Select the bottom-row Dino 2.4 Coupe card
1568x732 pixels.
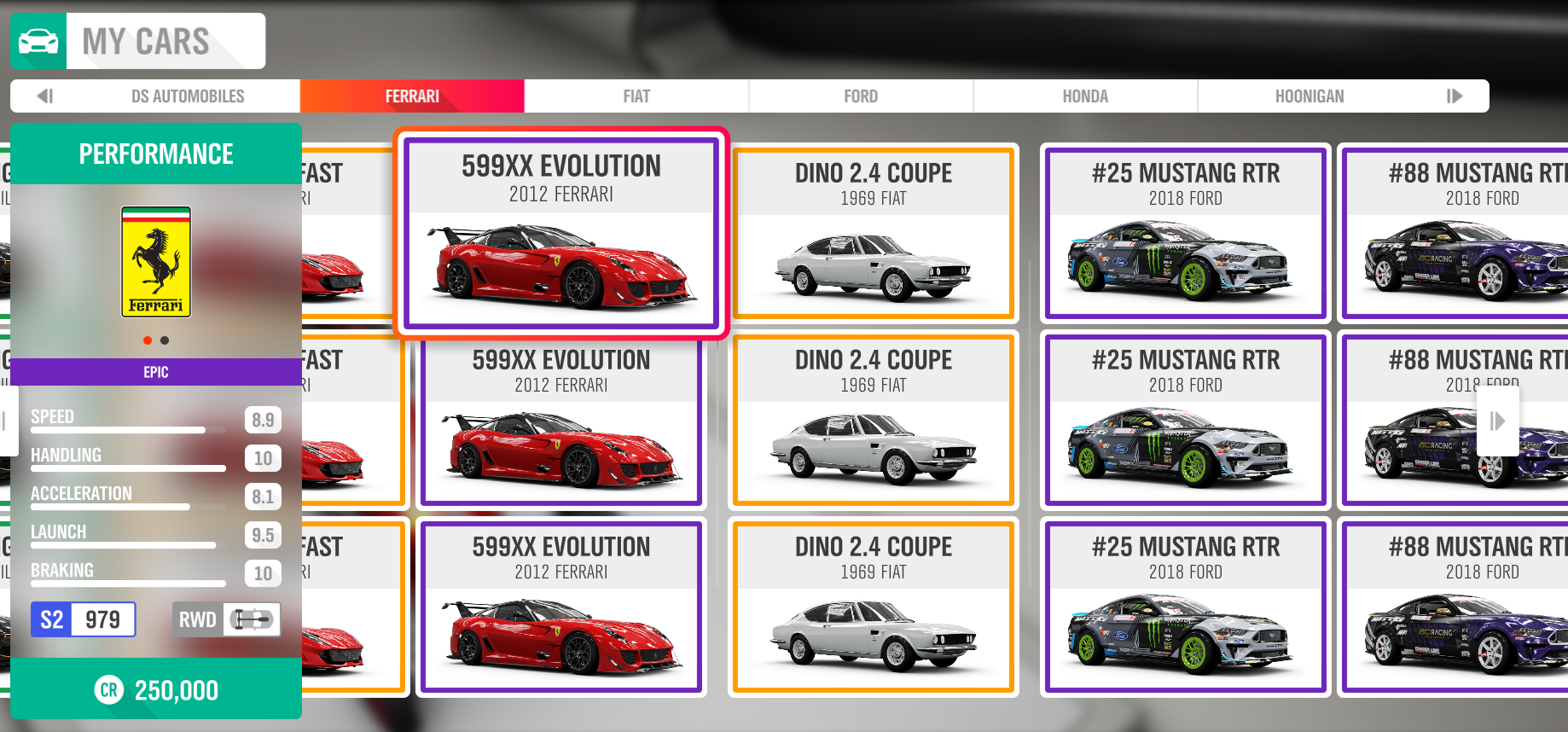point(874,607)
